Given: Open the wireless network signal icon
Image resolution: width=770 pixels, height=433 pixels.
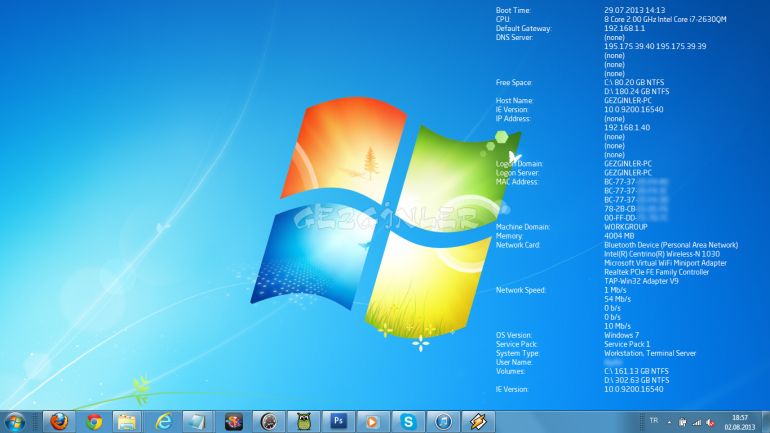Looking at the screenshot, I should [697, 422].
